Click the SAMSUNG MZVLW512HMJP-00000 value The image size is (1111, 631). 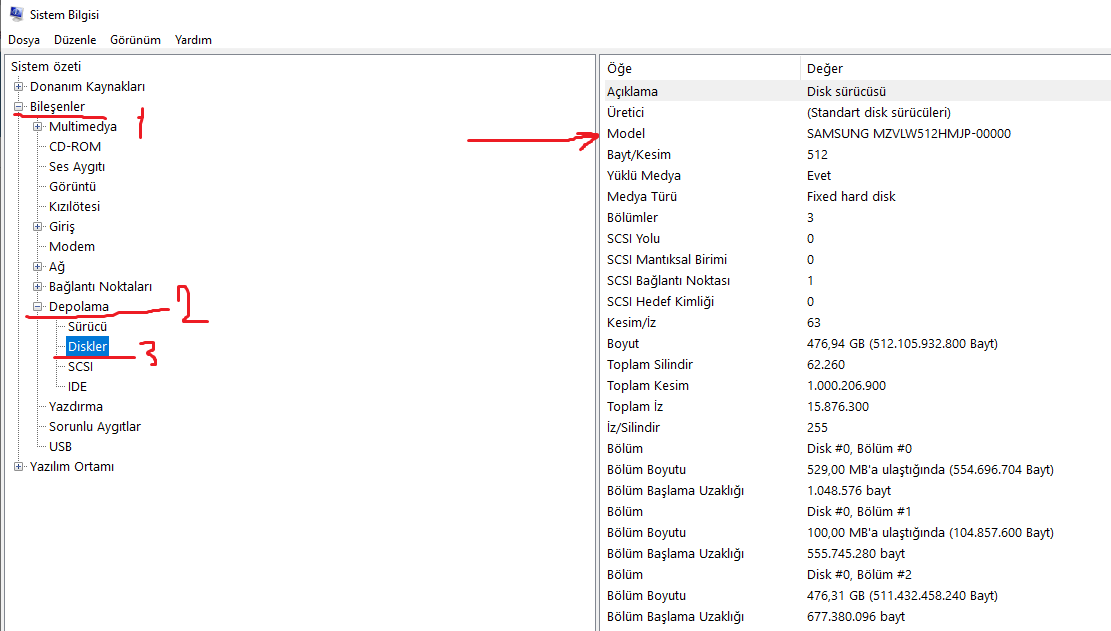click(908, 134)
